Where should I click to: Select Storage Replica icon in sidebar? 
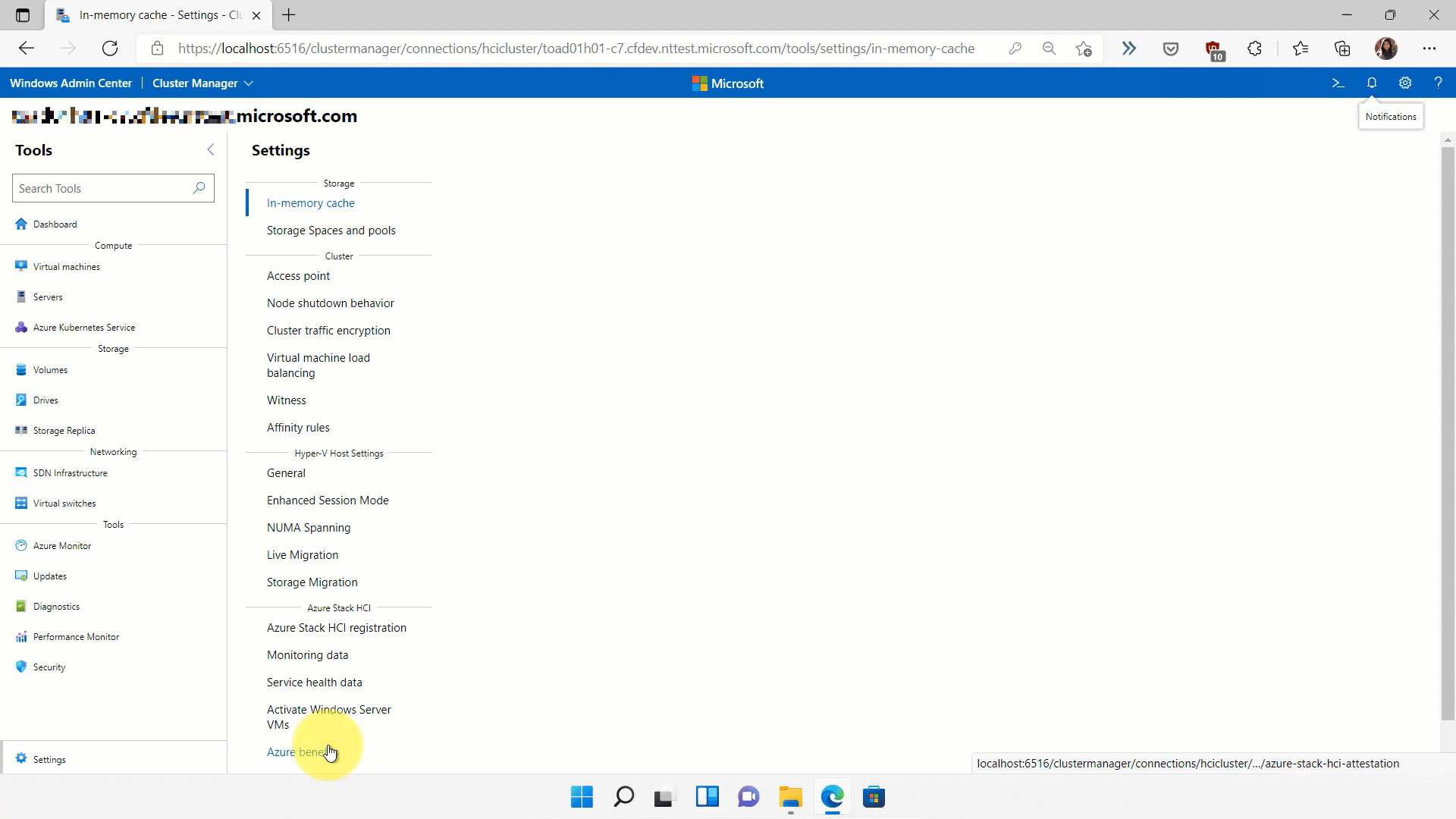click(22, 430)
